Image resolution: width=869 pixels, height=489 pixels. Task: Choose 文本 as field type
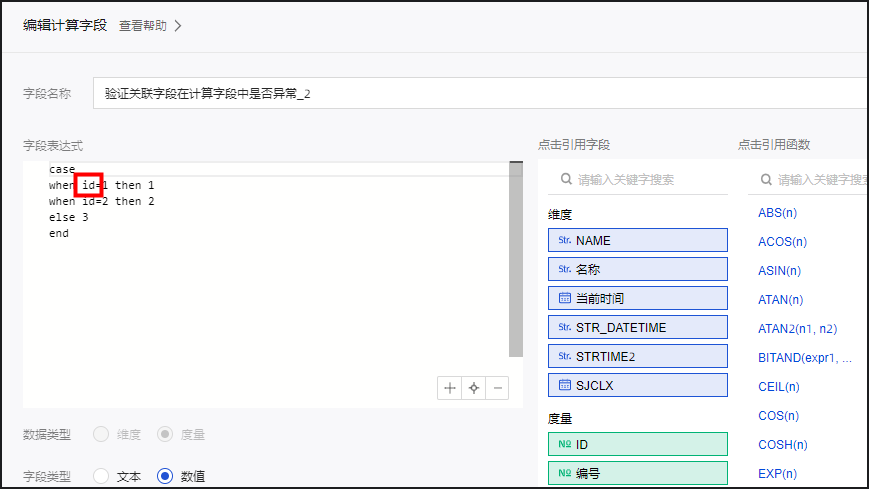coord(101,477)
